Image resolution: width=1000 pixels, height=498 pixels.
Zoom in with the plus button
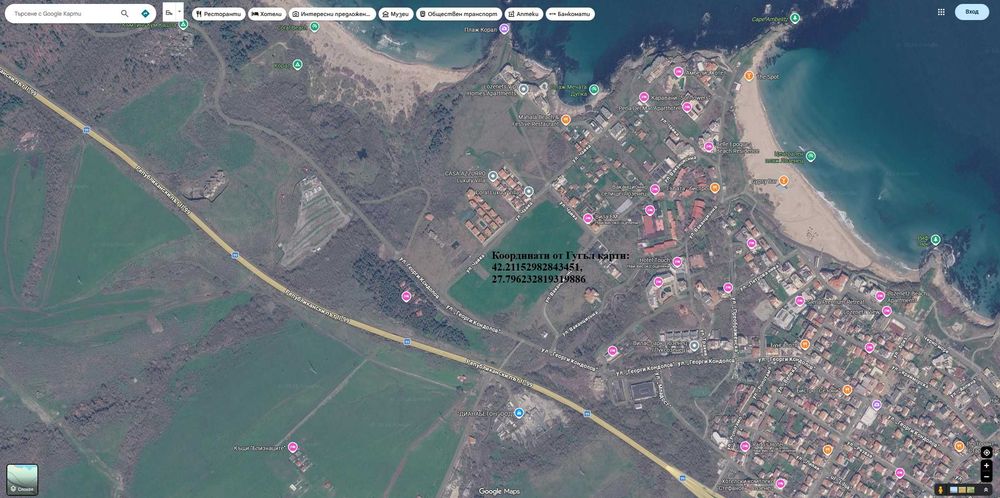(x=987, y=465)
